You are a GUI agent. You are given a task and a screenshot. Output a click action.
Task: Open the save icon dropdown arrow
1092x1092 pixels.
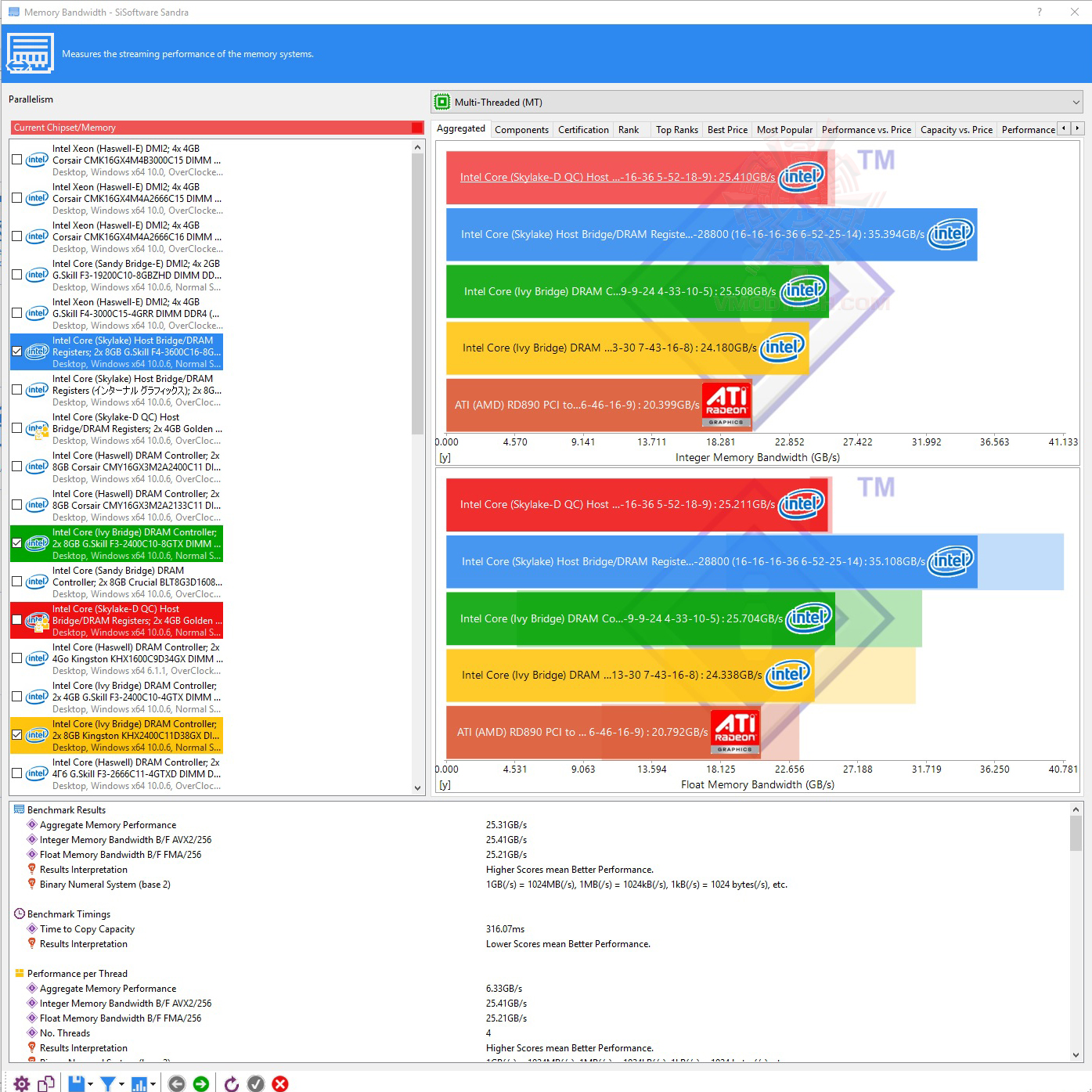click(x=90, y=1084)
